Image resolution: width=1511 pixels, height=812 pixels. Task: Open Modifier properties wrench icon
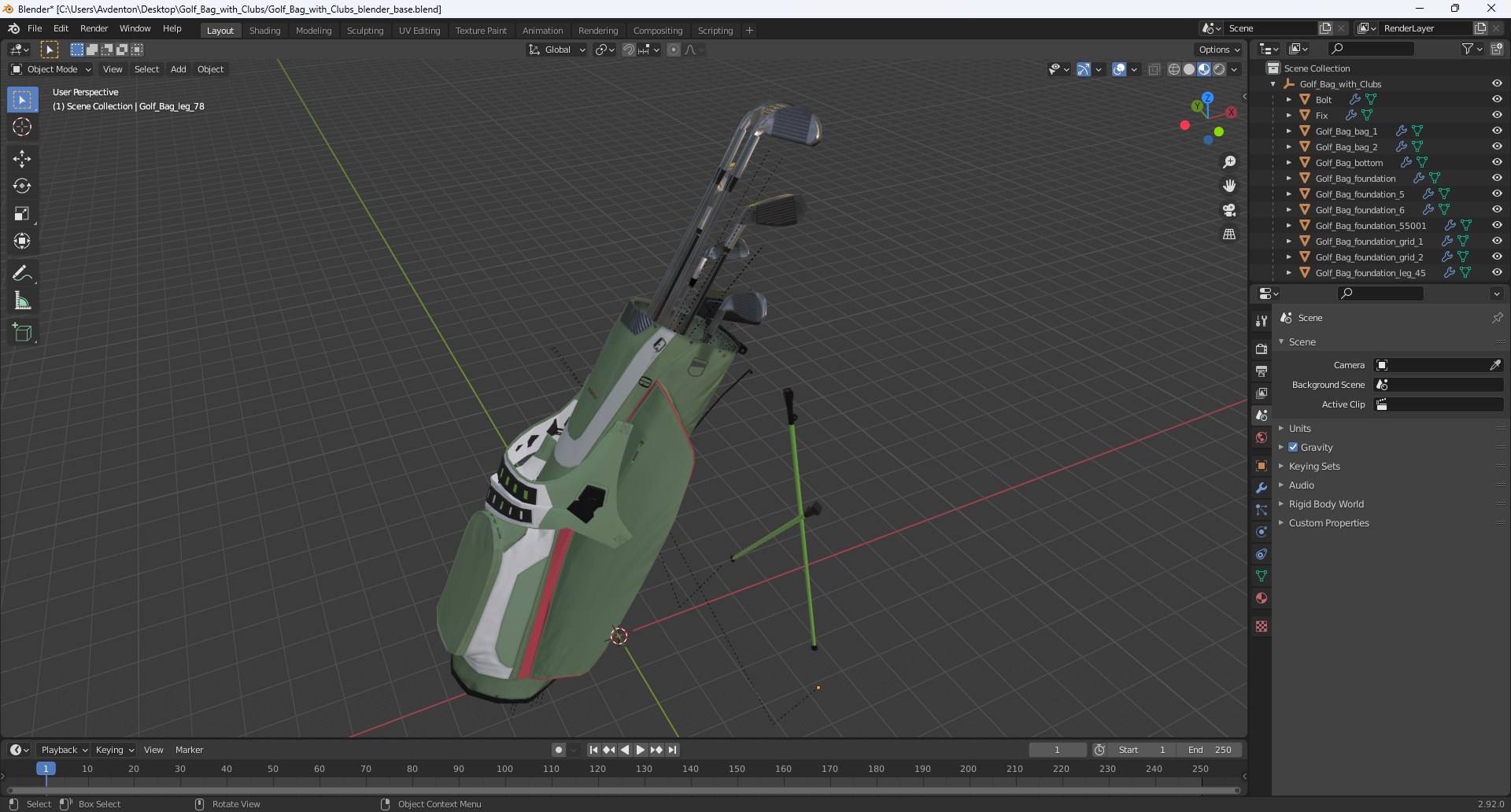1262,488
